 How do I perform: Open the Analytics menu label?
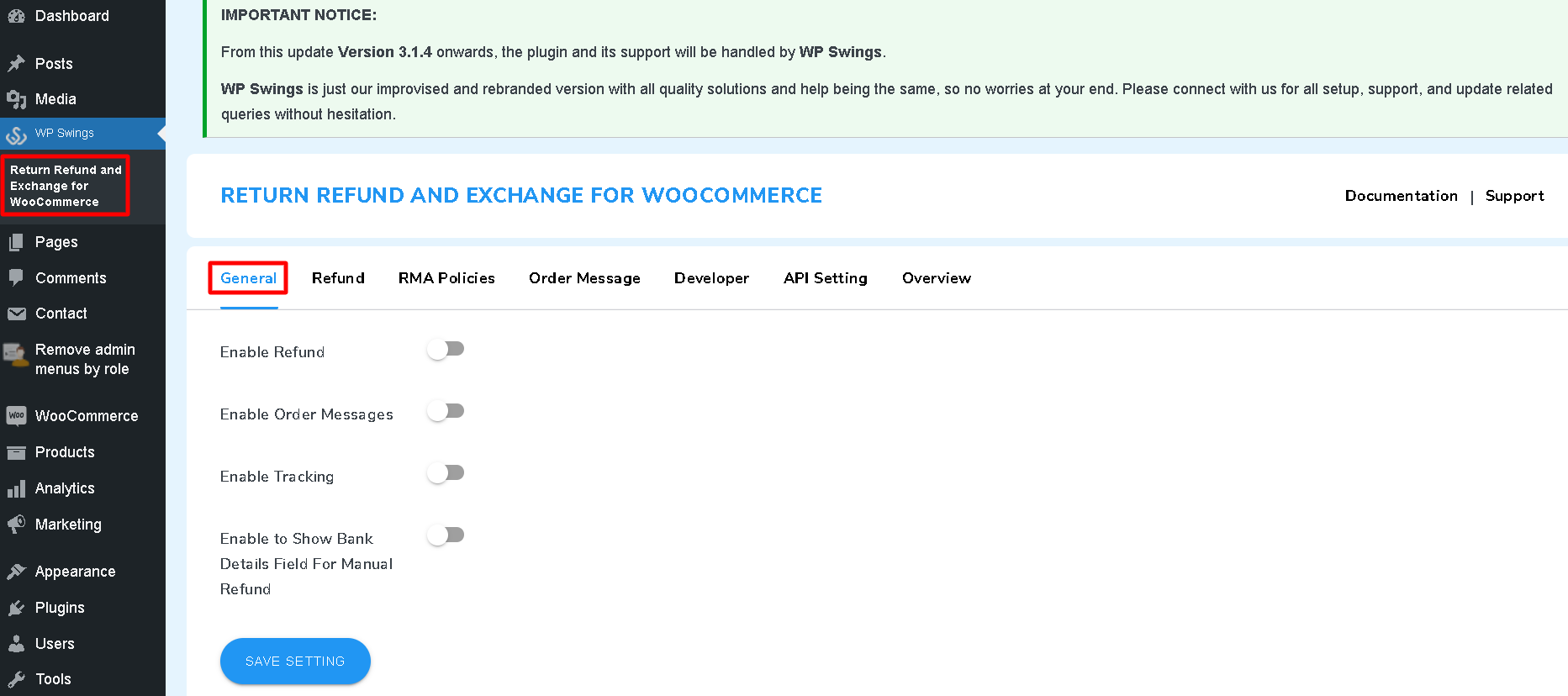tap(65, 488)
